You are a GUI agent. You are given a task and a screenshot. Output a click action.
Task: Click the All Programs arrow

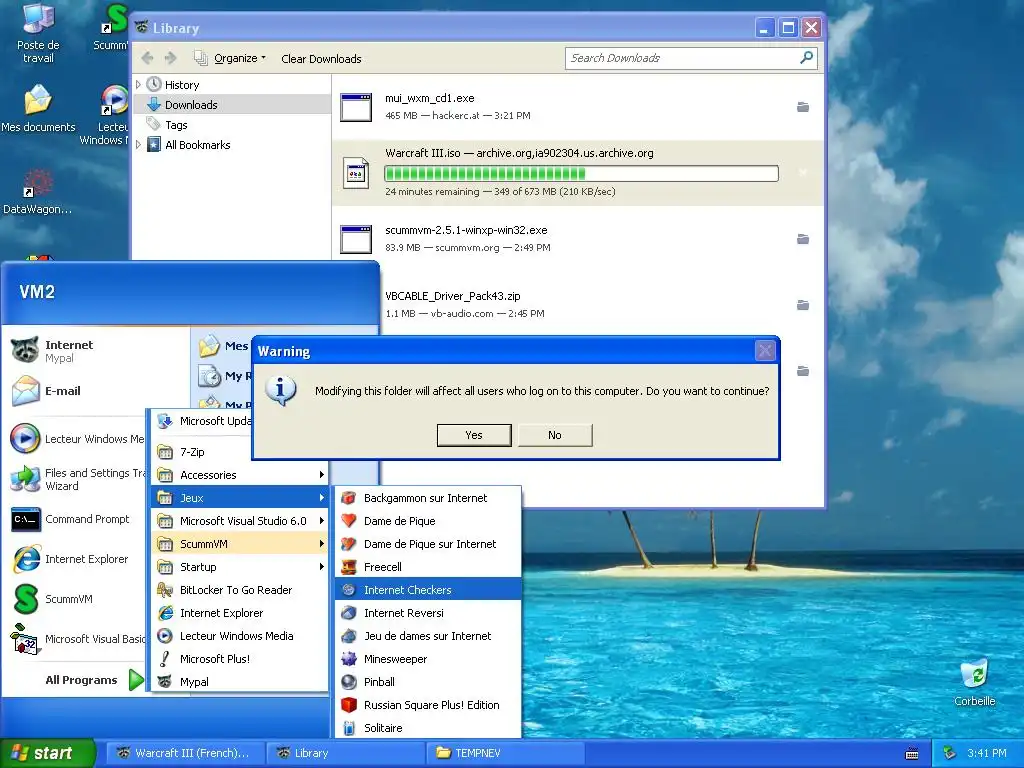coord(136,680)
